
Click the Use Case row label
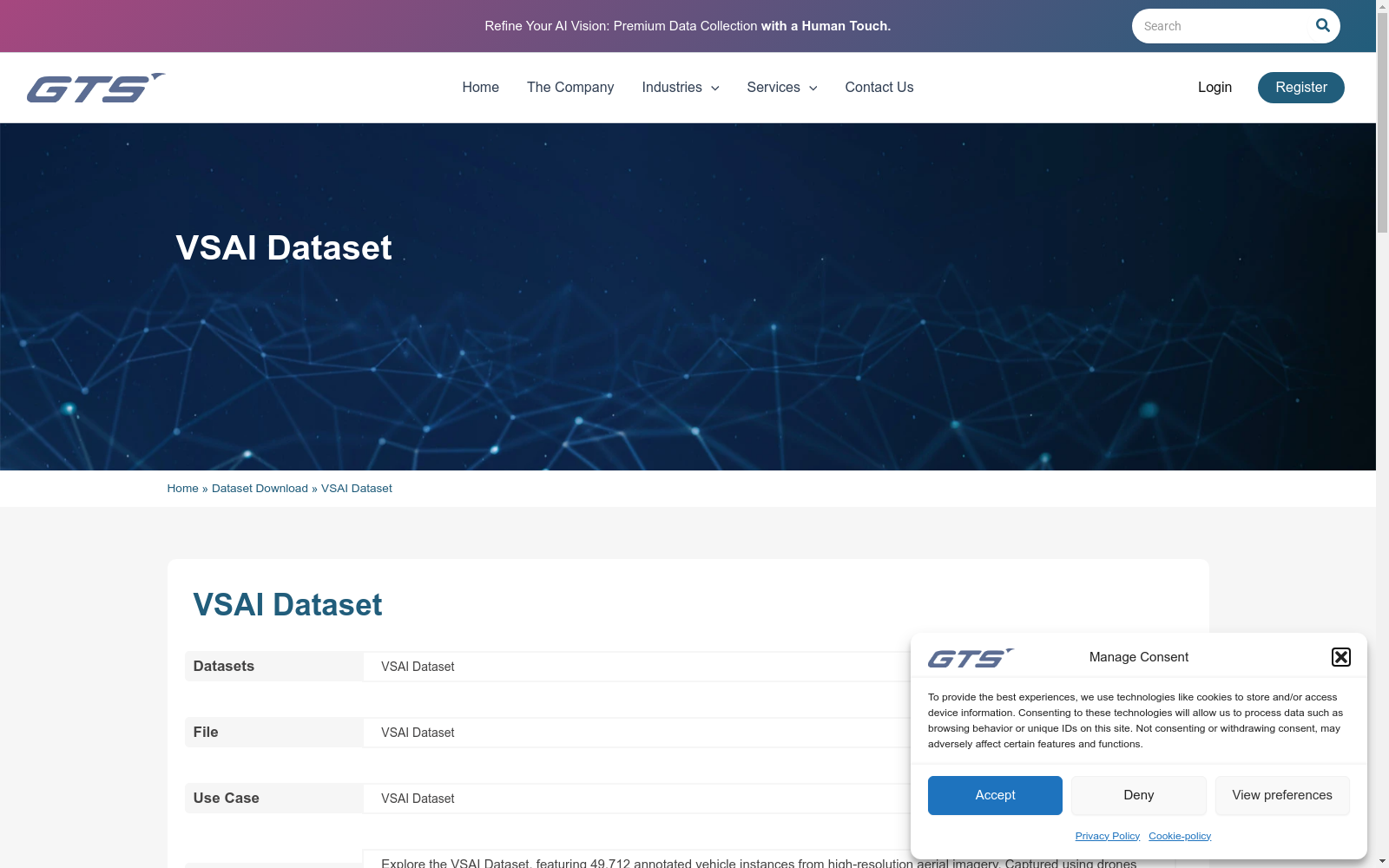tap(226, 799)
